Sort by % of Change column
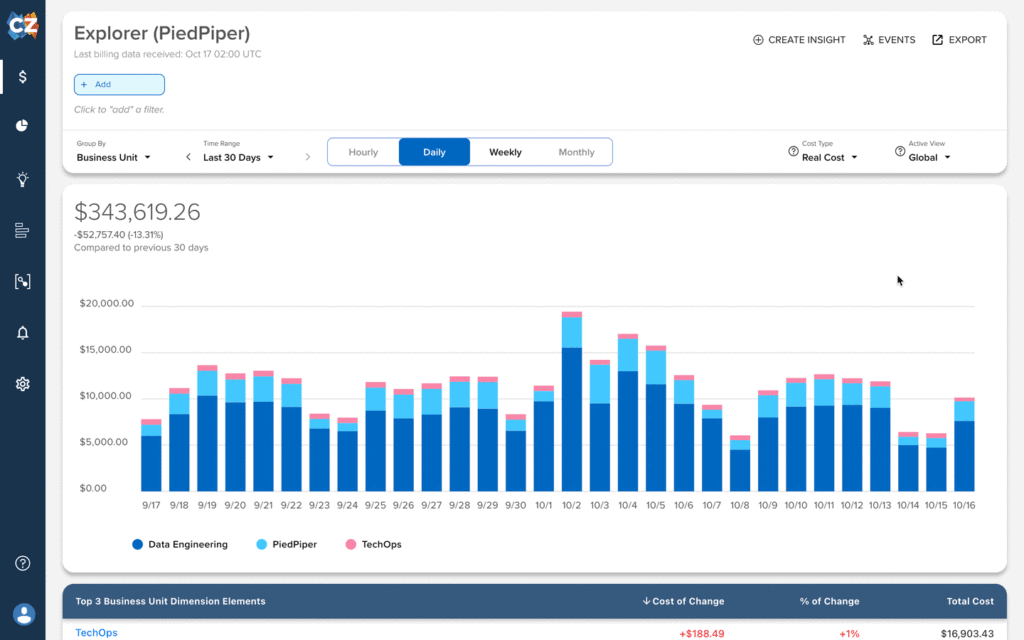The image size is (1024, 640). click(x=829, y=601)
